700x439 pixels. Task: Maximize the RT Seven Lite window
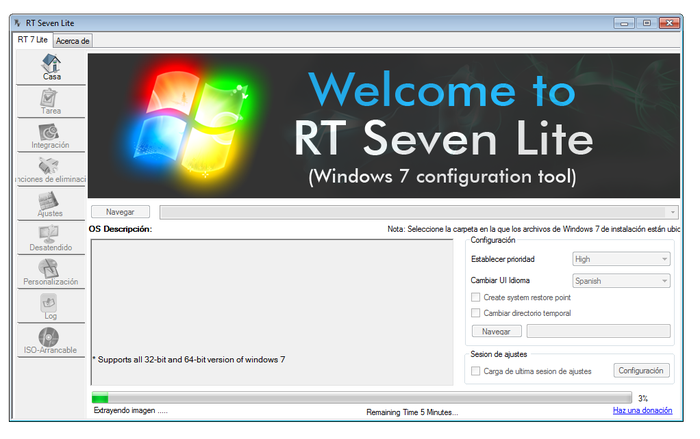pyautogui.click(x=646, y=23)
